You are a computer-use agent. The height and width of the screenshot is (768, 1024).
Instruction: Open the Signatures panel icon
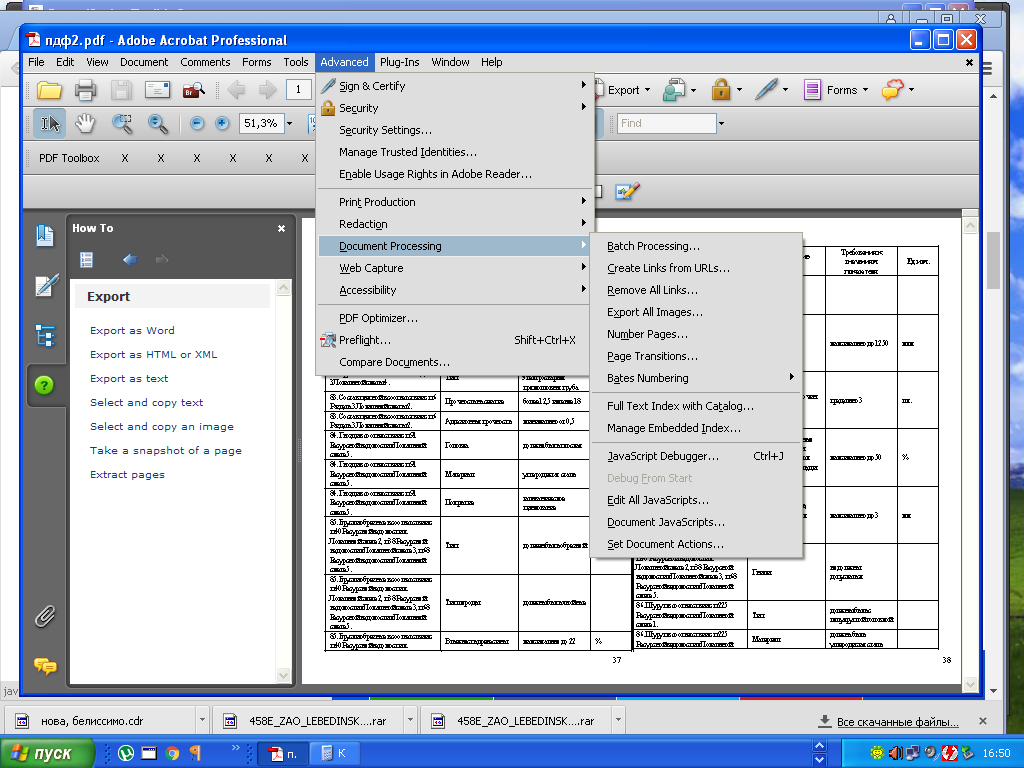coord(46,285)
